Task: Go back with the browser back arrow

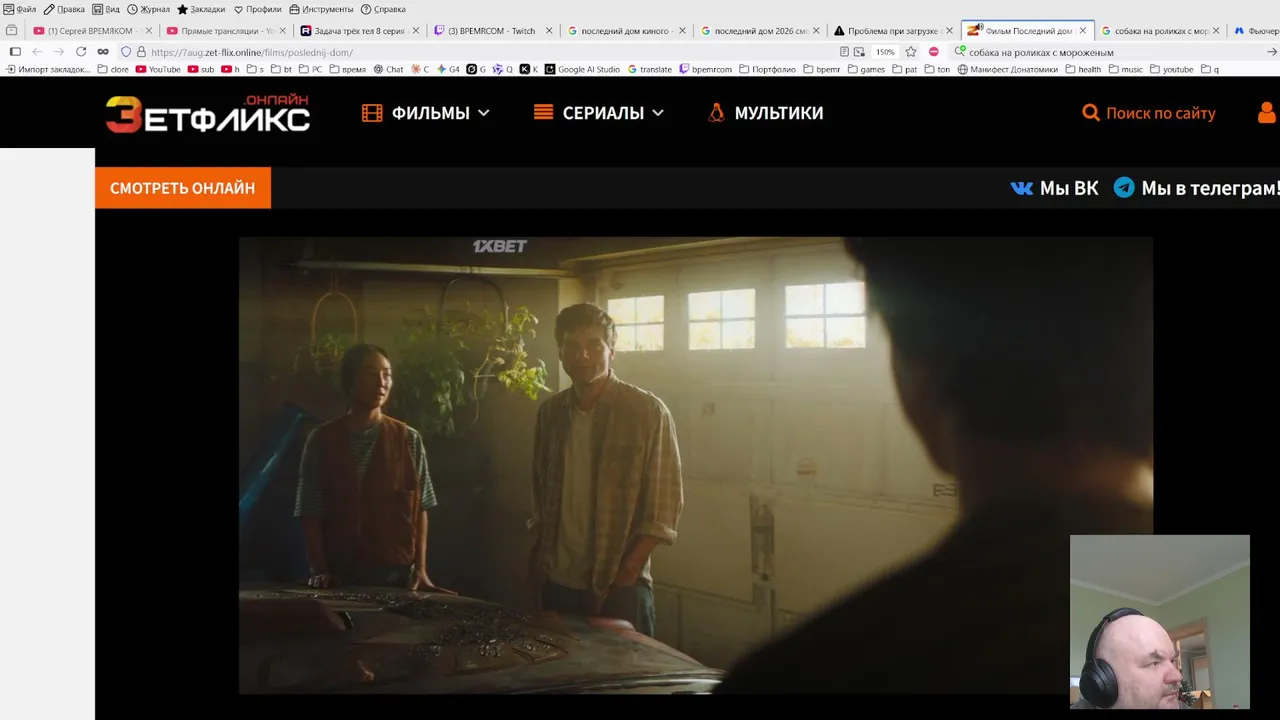Action: tap(37, 52)
